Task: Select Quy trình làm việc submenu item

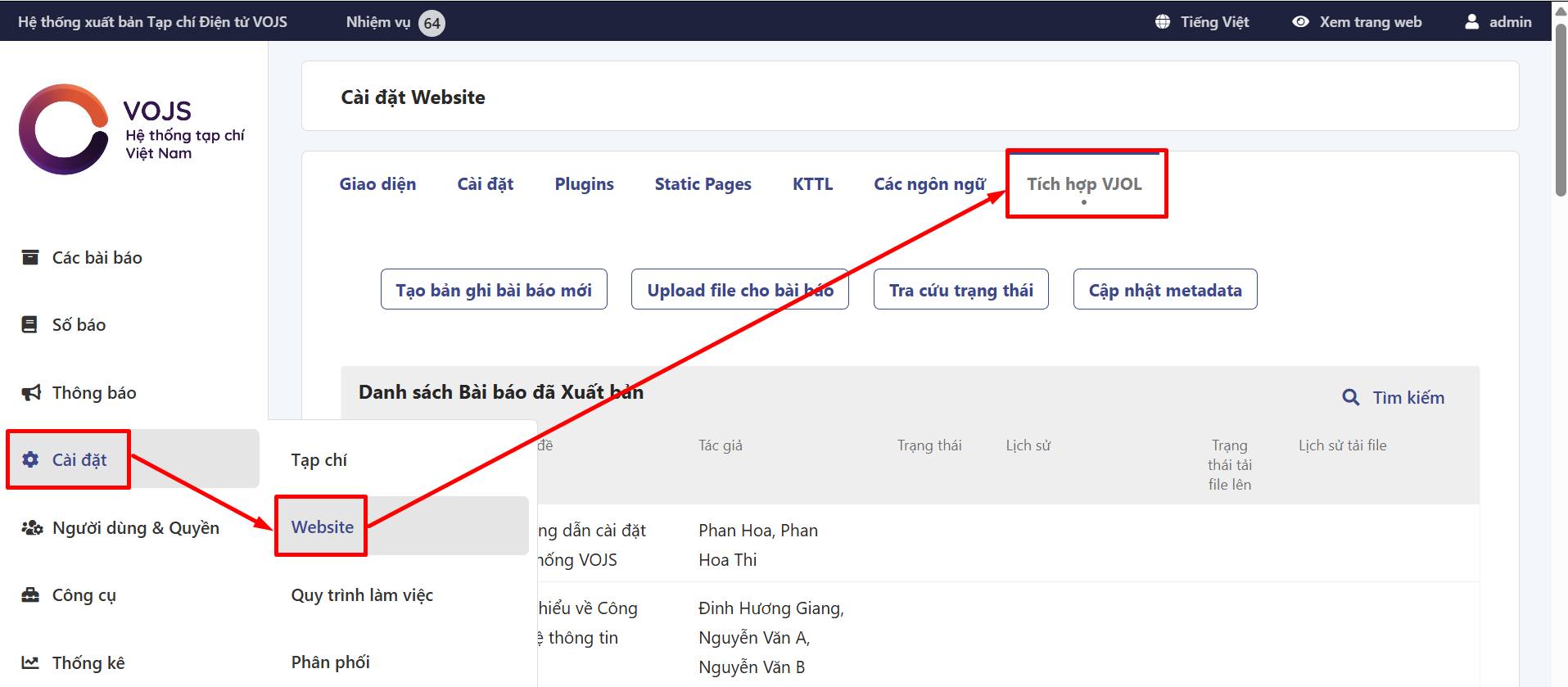Action: [362, 595]
